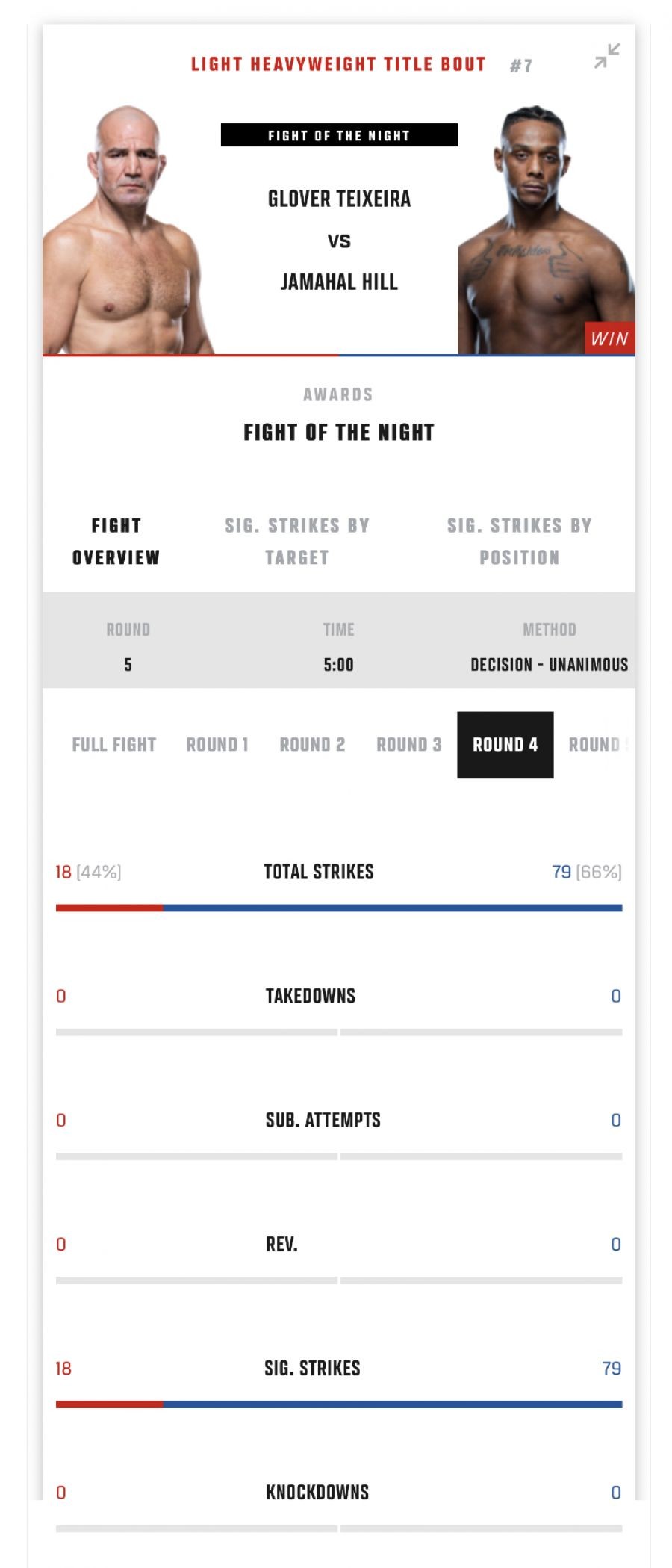Click Glover Teixeira's fighter photo

click(x=127, y=232)
